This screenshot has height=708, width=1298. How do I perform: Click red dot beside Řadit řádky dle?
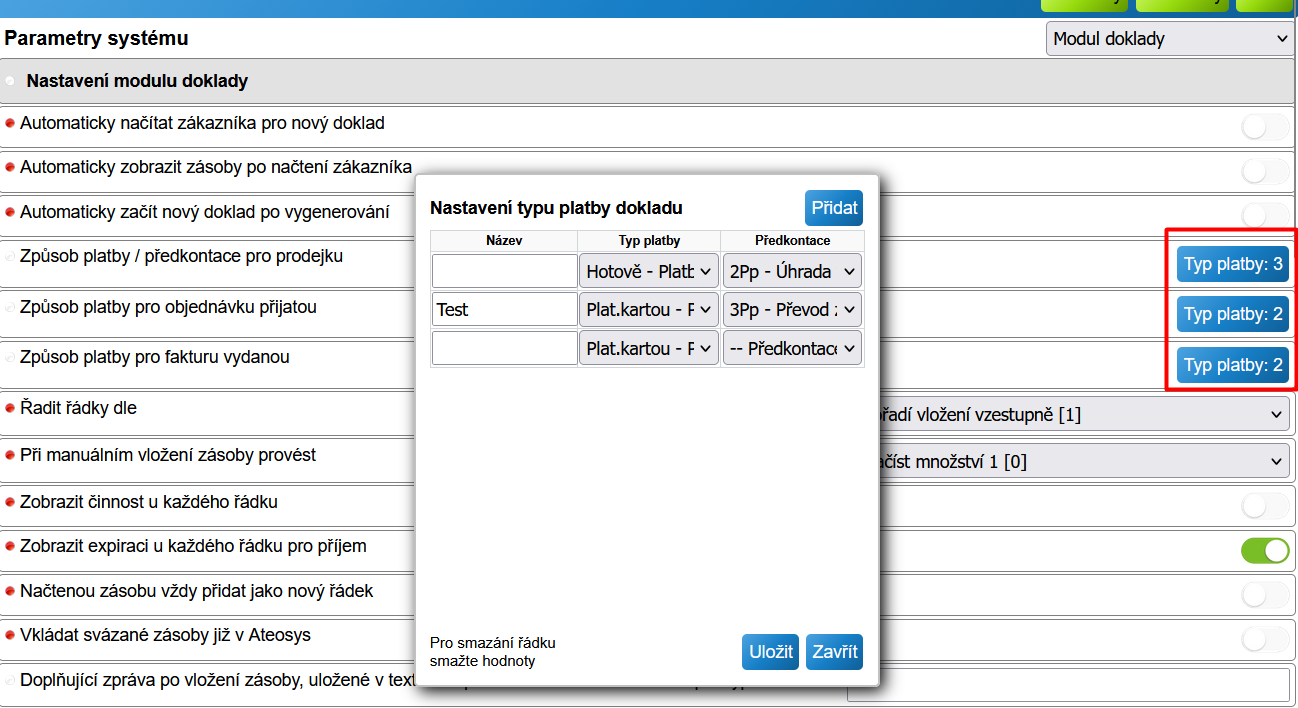pos(10,409)
